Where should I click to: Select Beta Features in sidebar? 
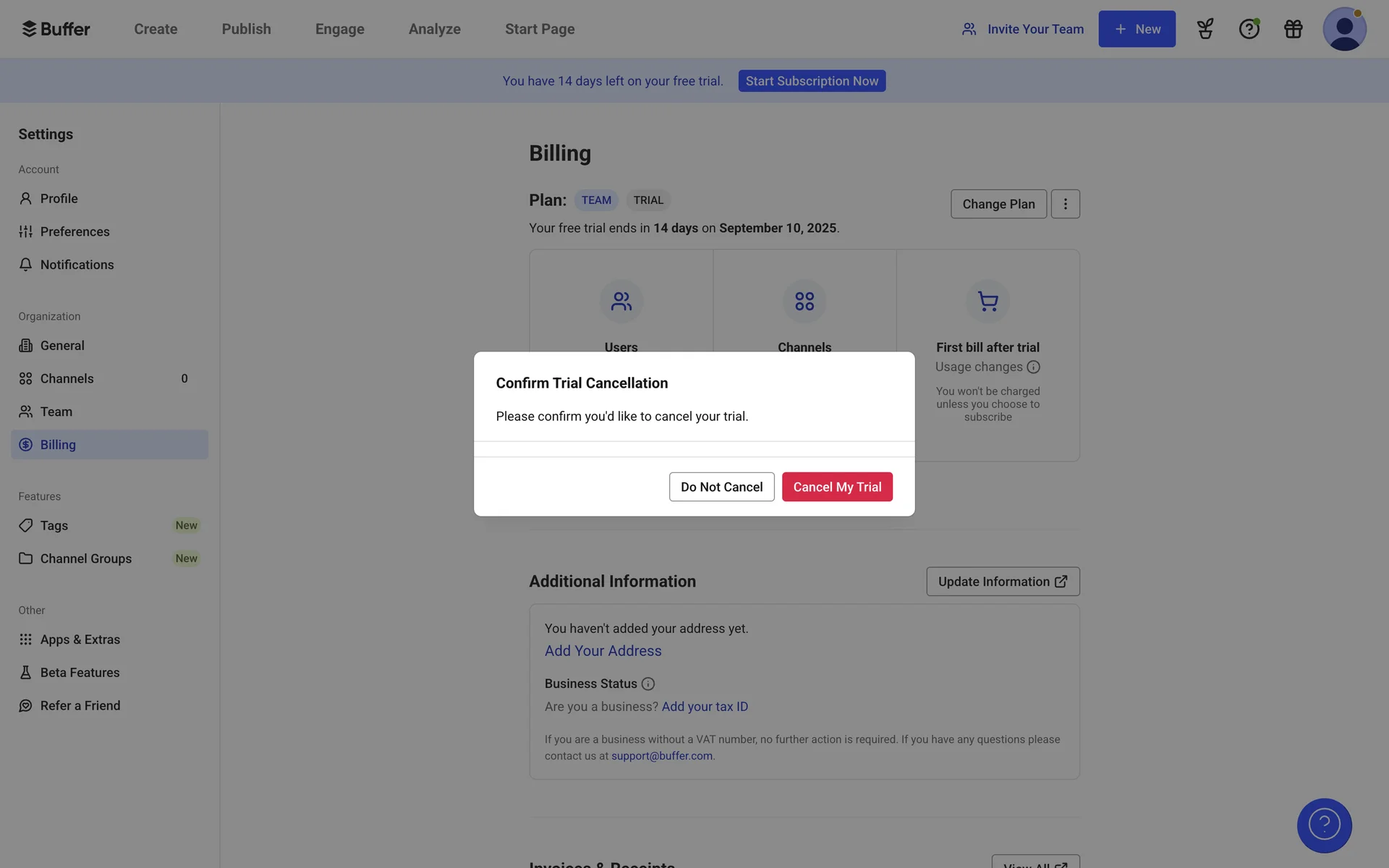[80, 673]
